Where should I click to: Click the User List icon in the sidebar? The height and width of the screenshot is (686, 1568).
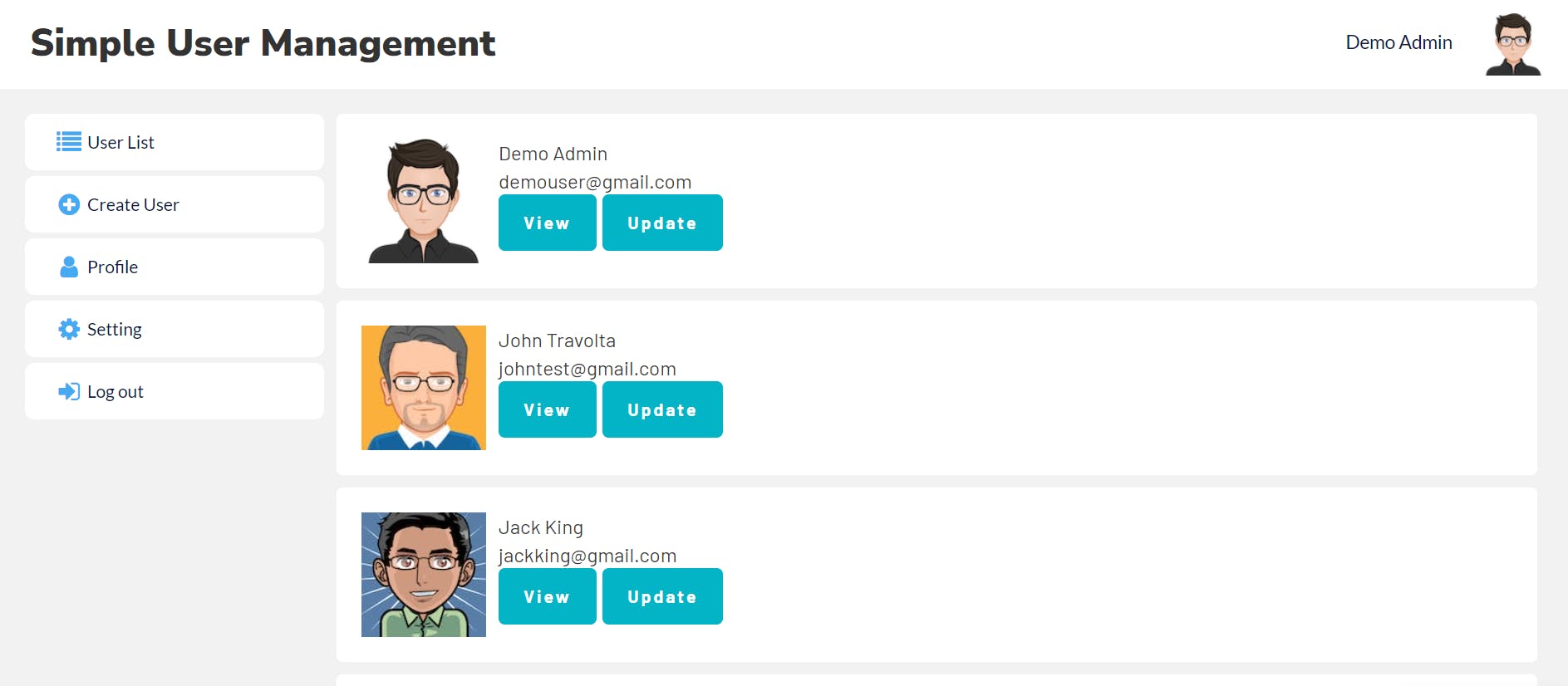69,142
